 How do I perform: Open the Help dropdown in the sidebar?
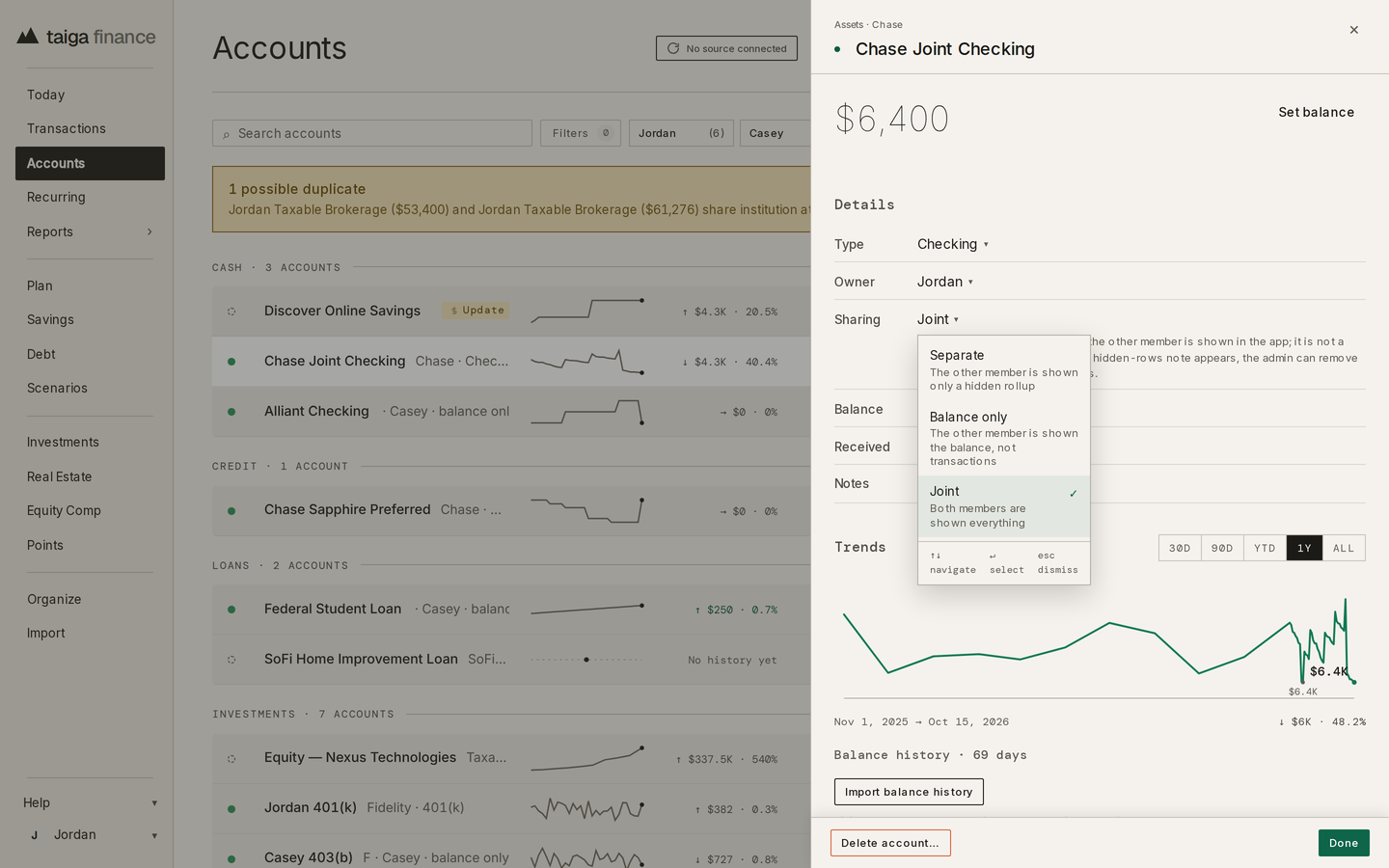click(90, 802)
